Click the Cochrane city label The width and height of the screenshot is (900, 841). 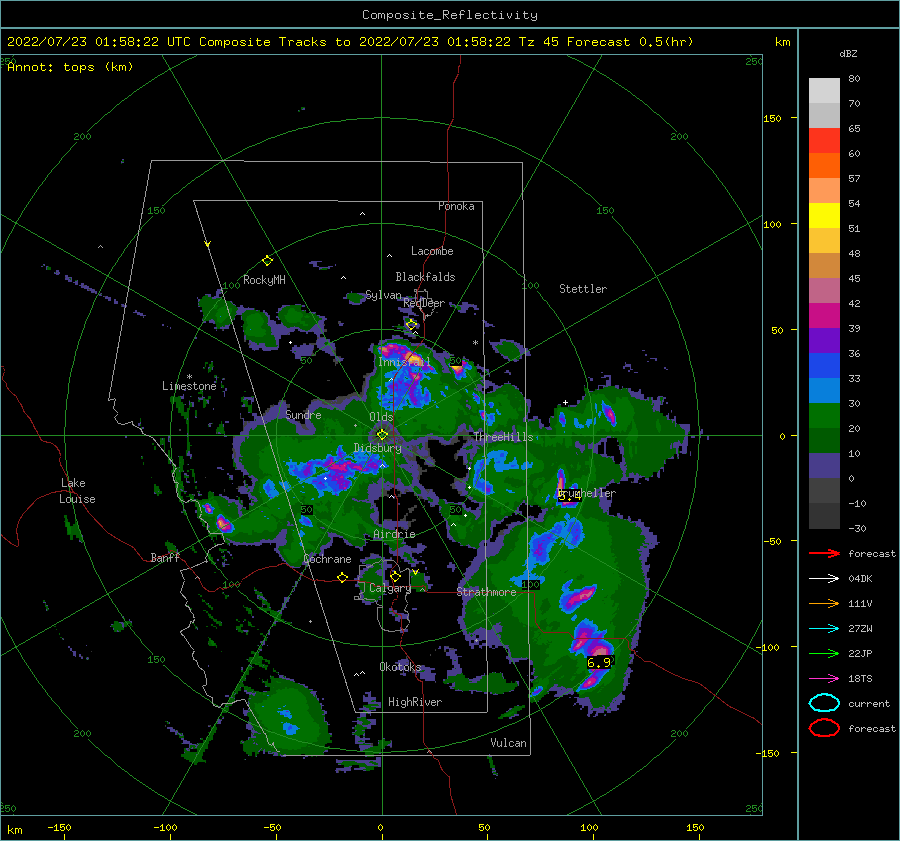point(327,559)
